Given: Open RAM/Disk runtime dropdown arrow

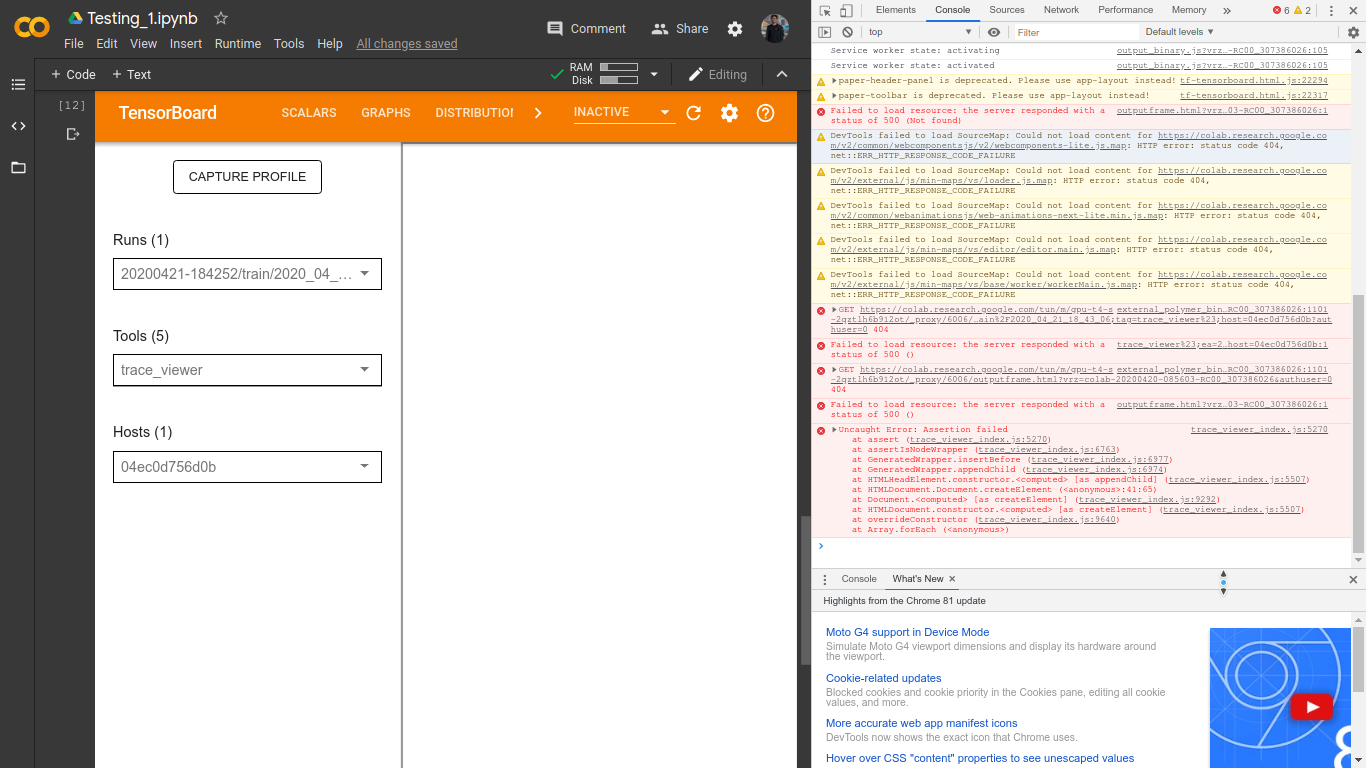Looking at the screenshot, I should 654,74.
